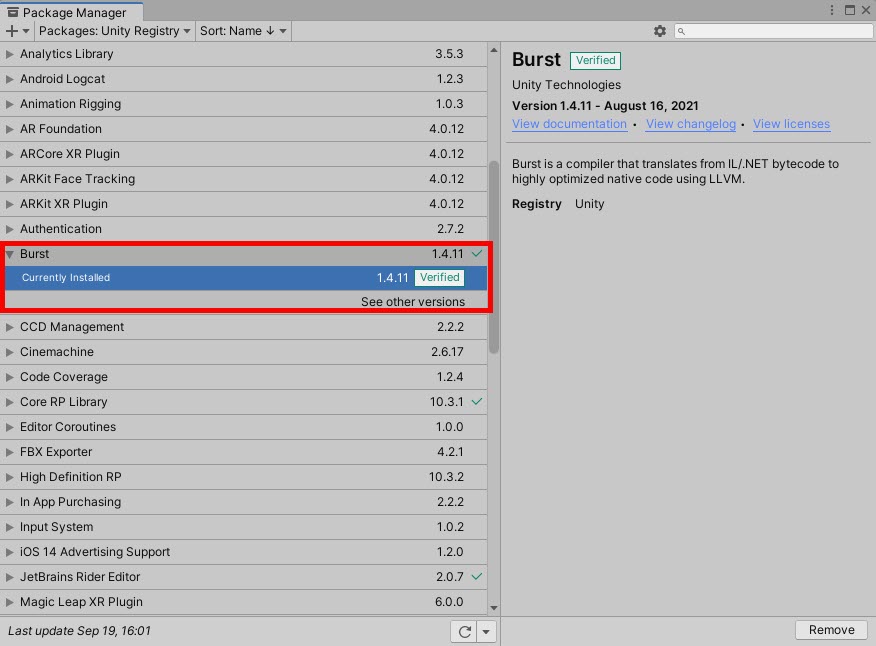
Task: Expand the Authentication package
Action: point(9,229)
